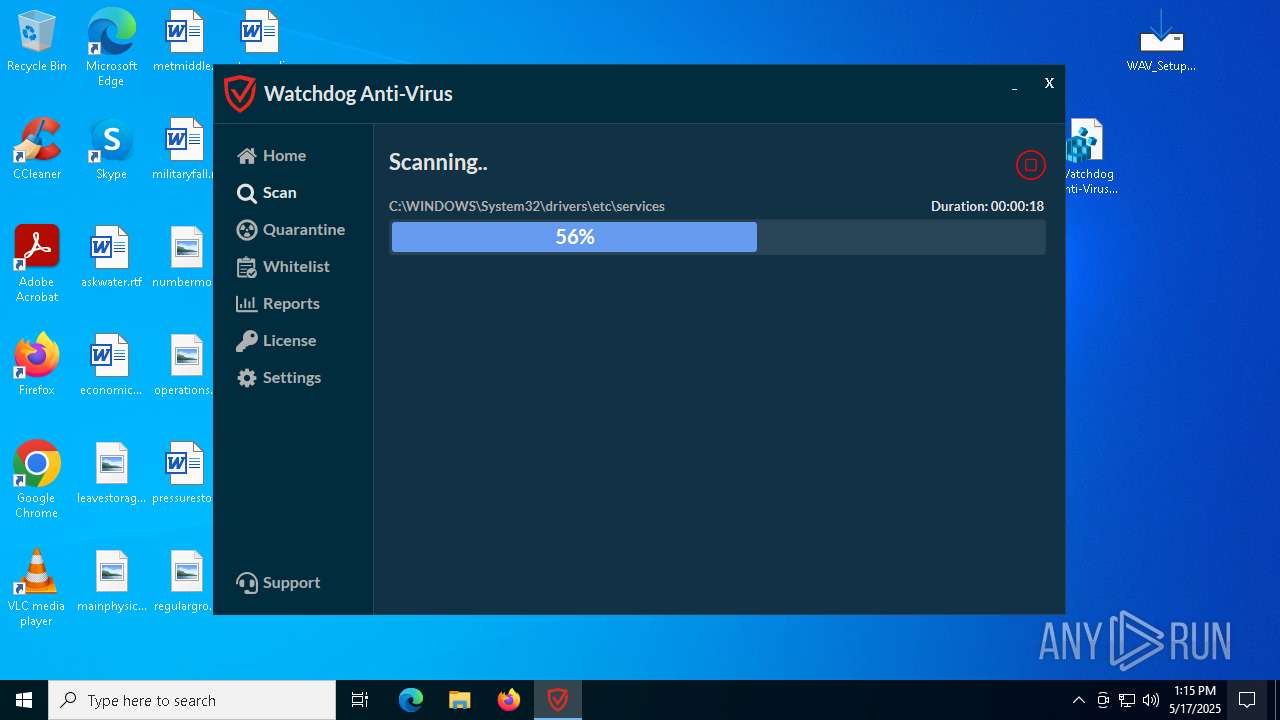Stop the scan with the red stop button
The width and height of the screenshot is (1280, 720).
[1030, 165]
